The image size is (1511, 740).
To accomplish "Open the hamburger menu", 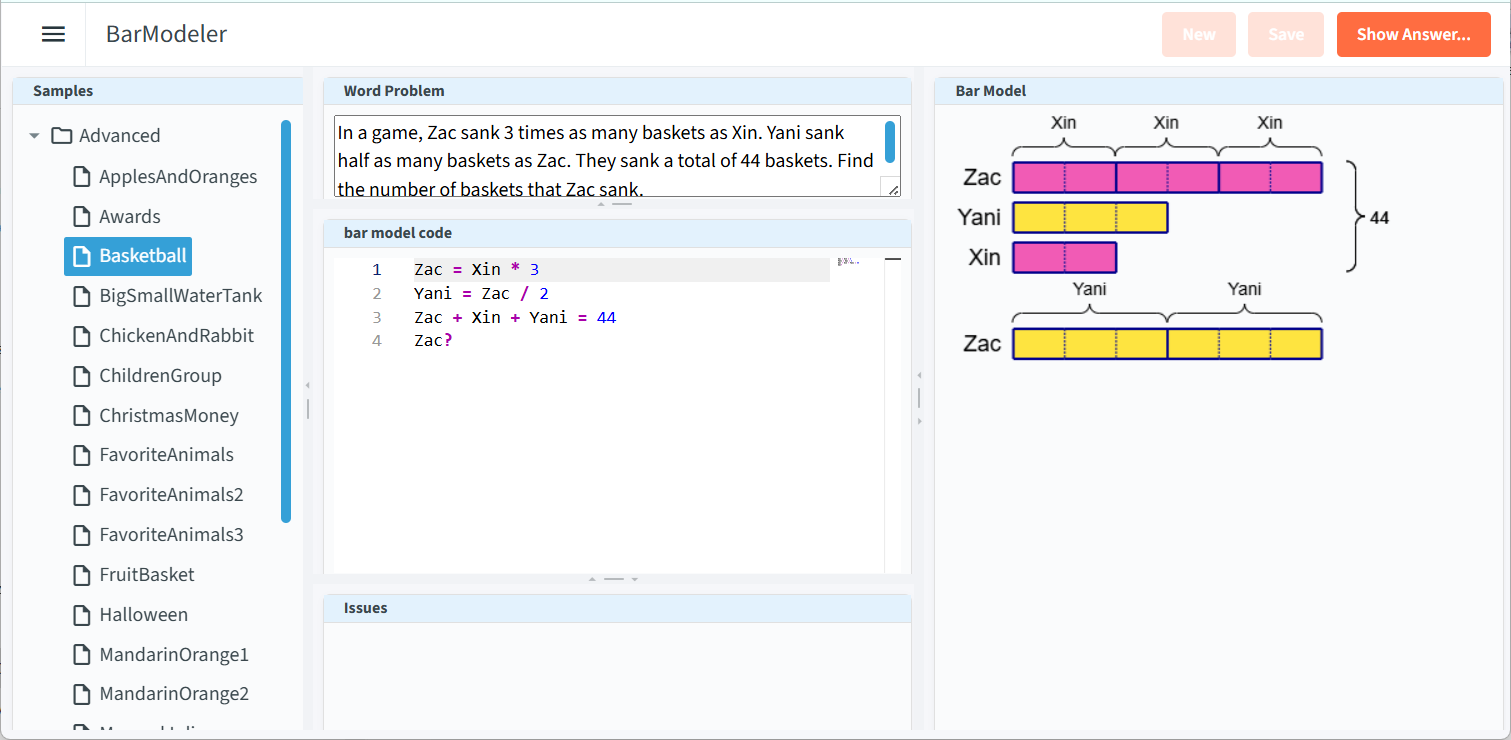I will click(53, 34).
